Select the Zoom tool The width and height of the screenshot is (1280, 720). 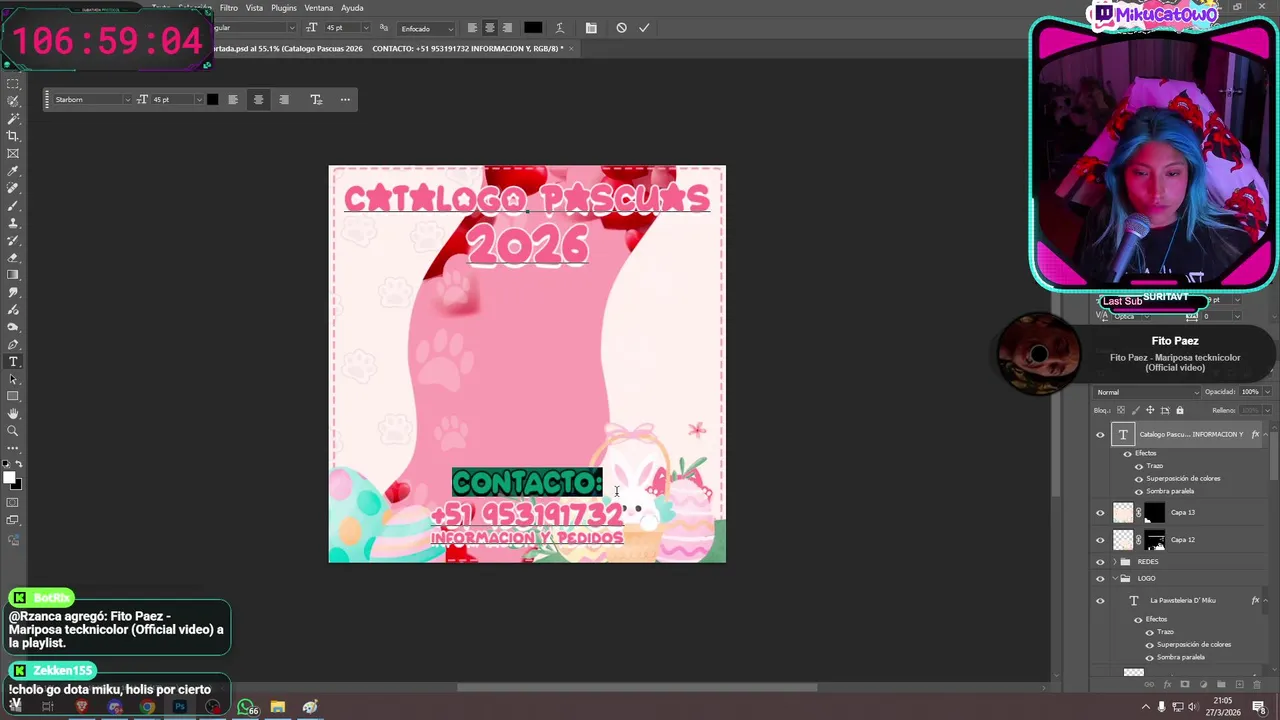(13, 431)
